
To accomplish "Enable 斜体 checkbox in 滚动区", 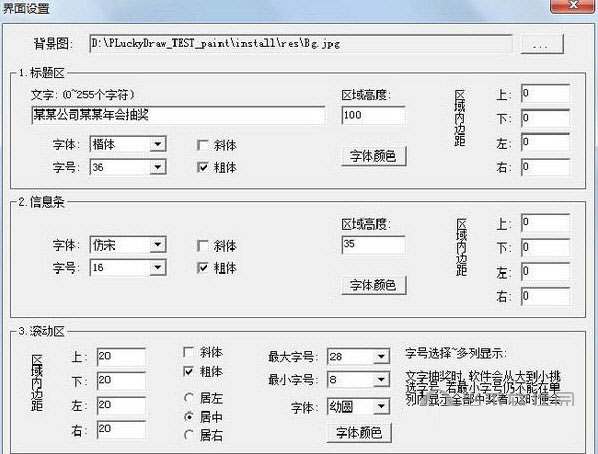I will 189,352.
